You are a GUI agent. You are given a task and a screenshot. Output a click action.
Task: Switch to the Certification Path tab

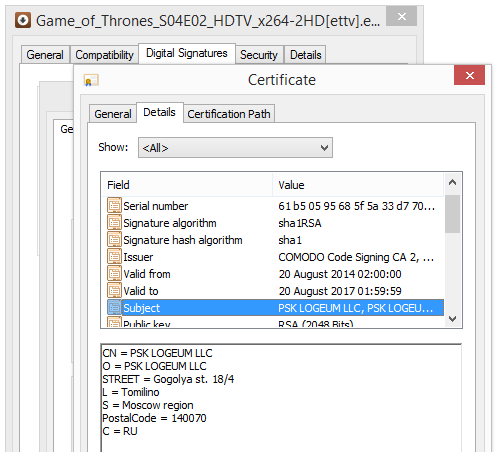coord(229,114)
